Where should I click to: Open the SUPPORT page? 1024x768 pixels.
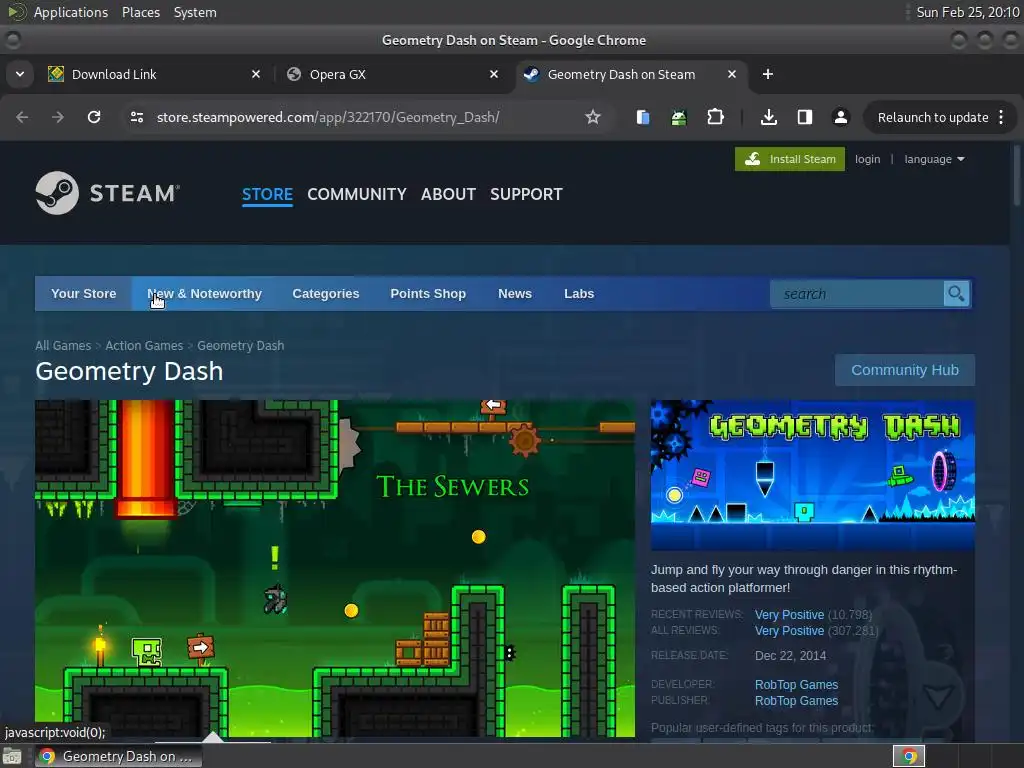[526, 194]
